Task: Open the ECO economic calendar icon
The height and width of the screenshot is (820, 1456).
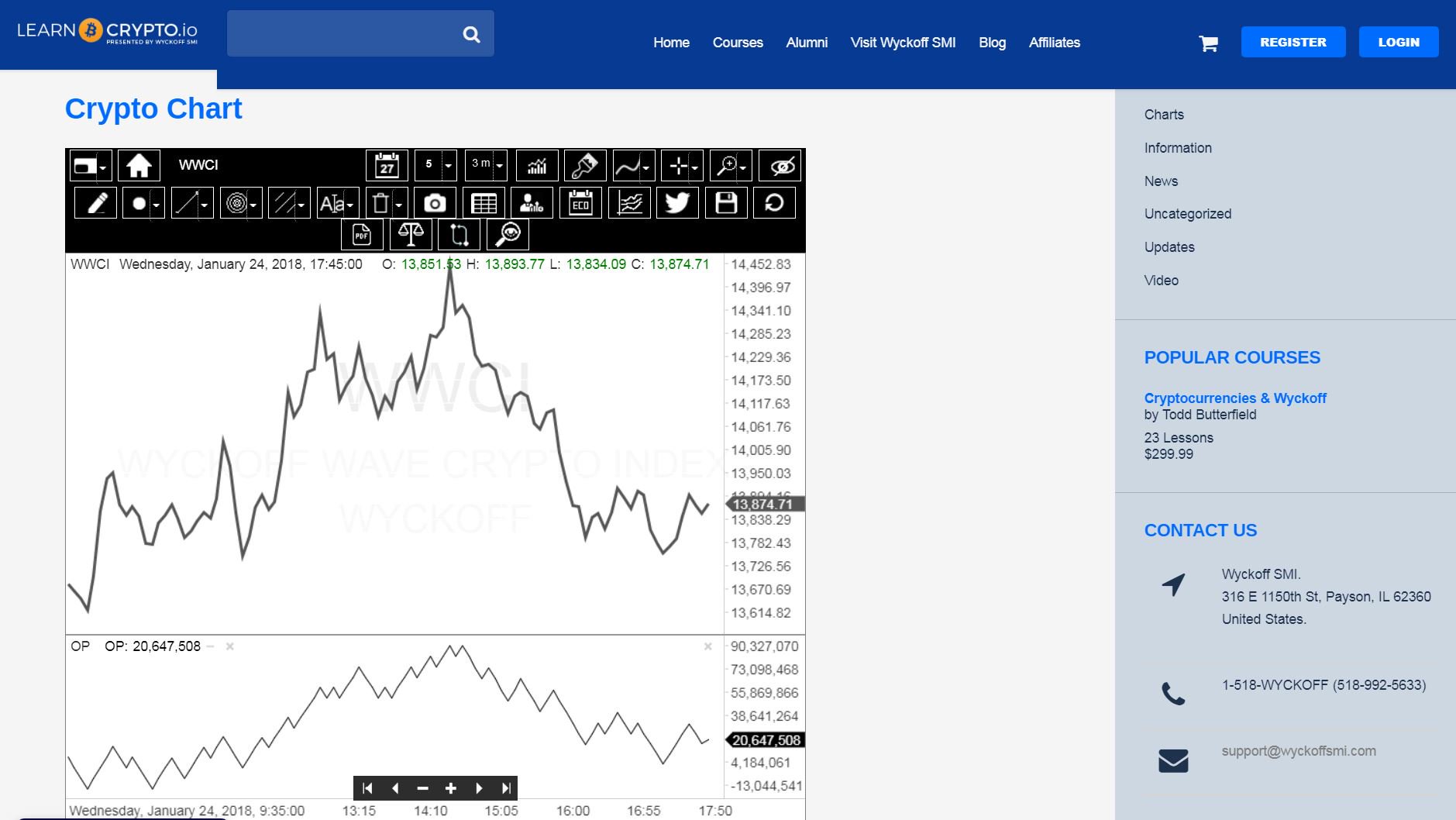Action: click(x=580, y=203)
